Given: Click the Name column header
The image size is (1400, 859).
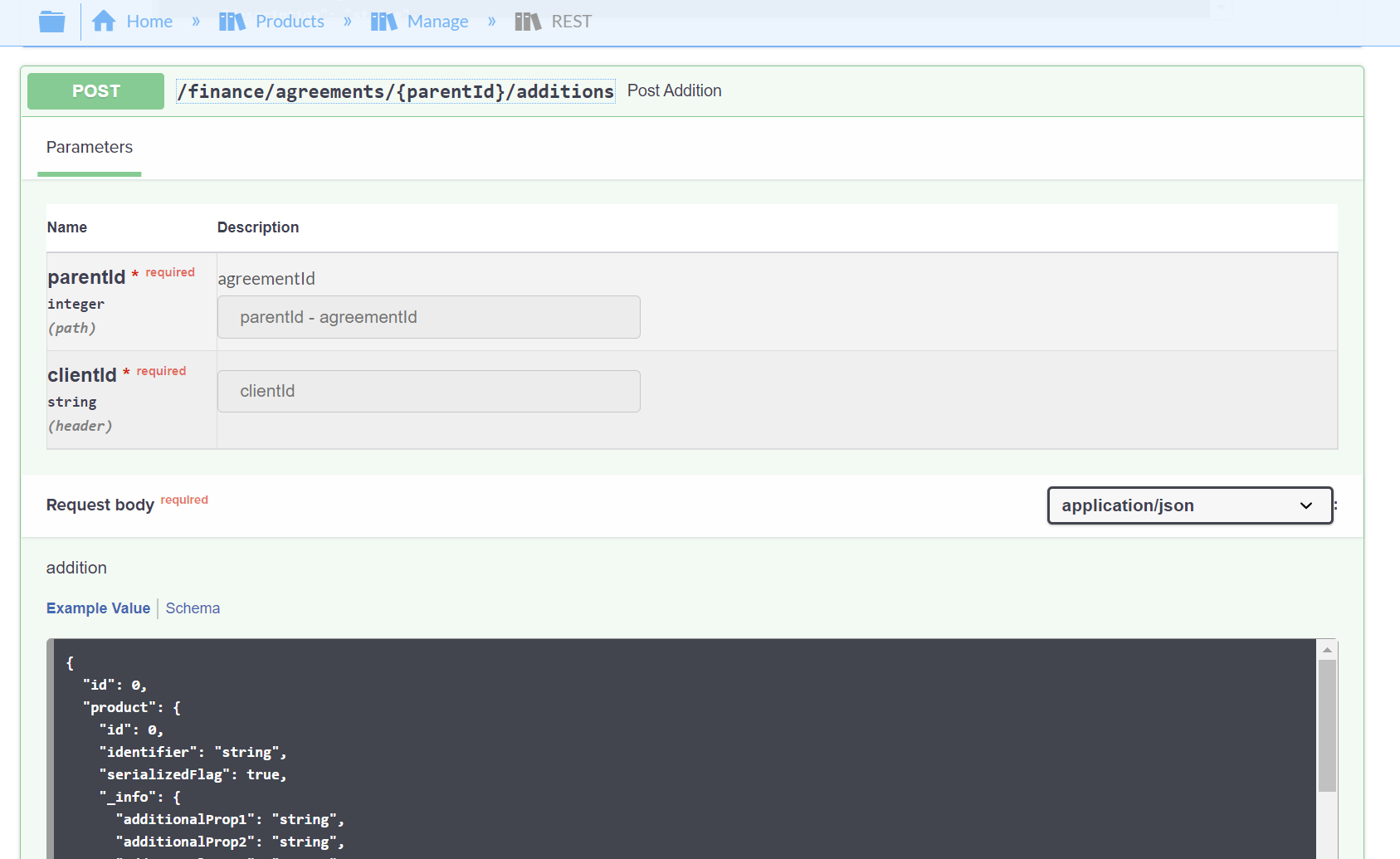Looking at the screenshot, I should [67, 227].
